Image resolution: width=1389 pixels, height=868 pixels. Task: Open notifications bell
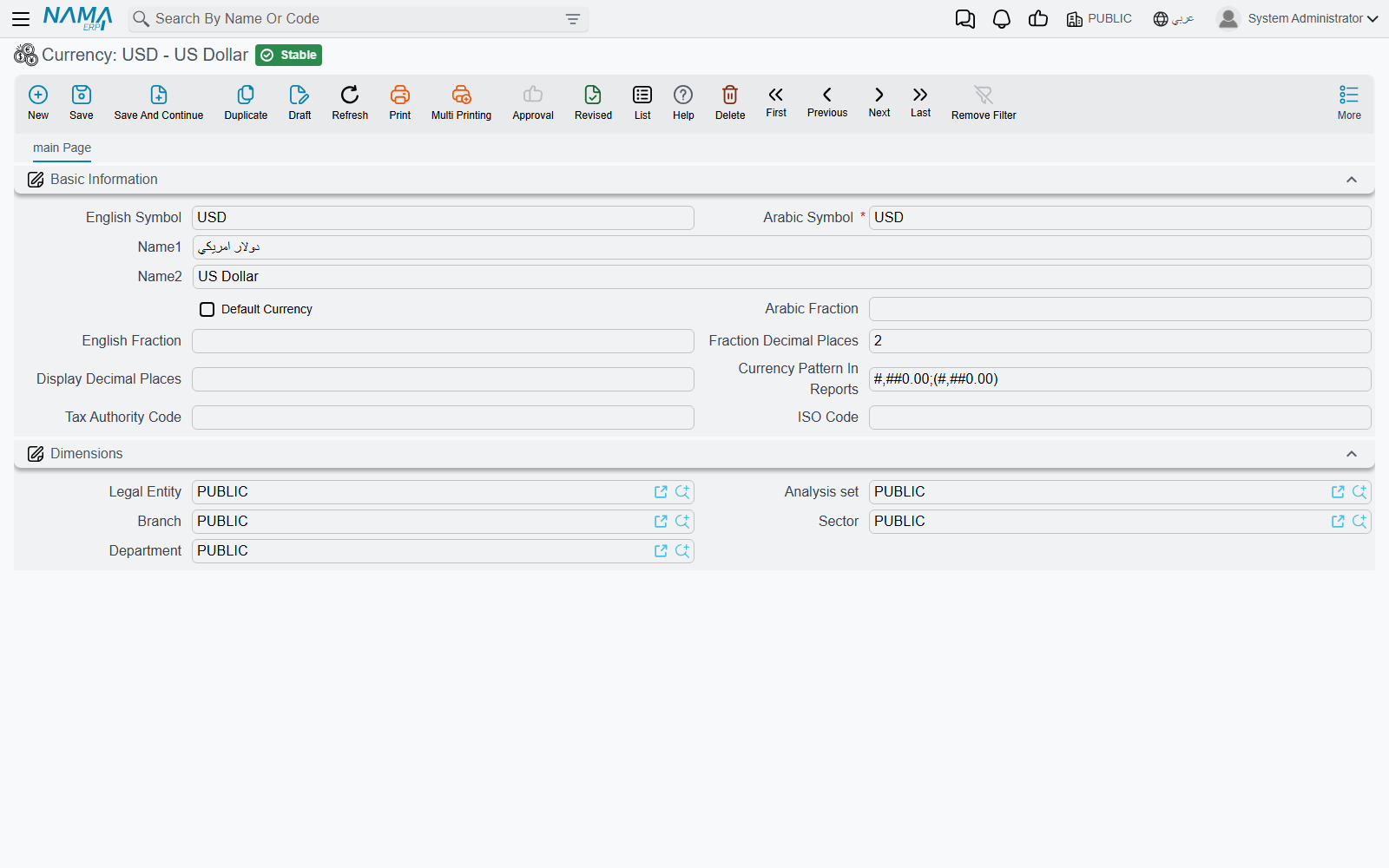pyautogui.click(x=1002, y=19)
